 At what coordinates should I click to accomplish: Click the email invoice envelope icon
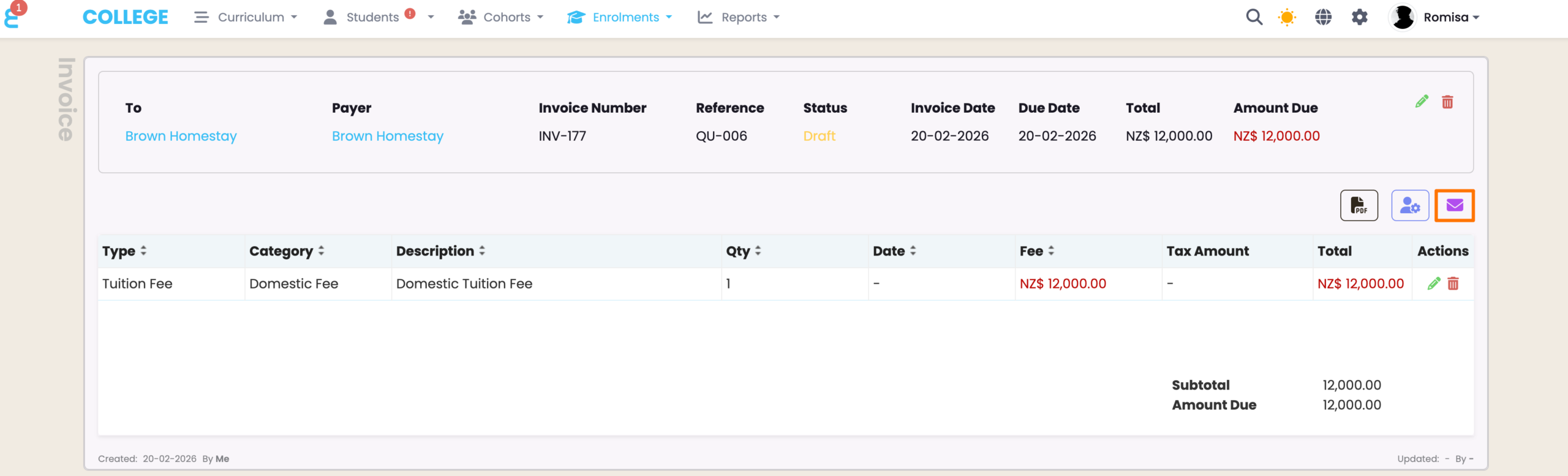(x=1454, y=205)
